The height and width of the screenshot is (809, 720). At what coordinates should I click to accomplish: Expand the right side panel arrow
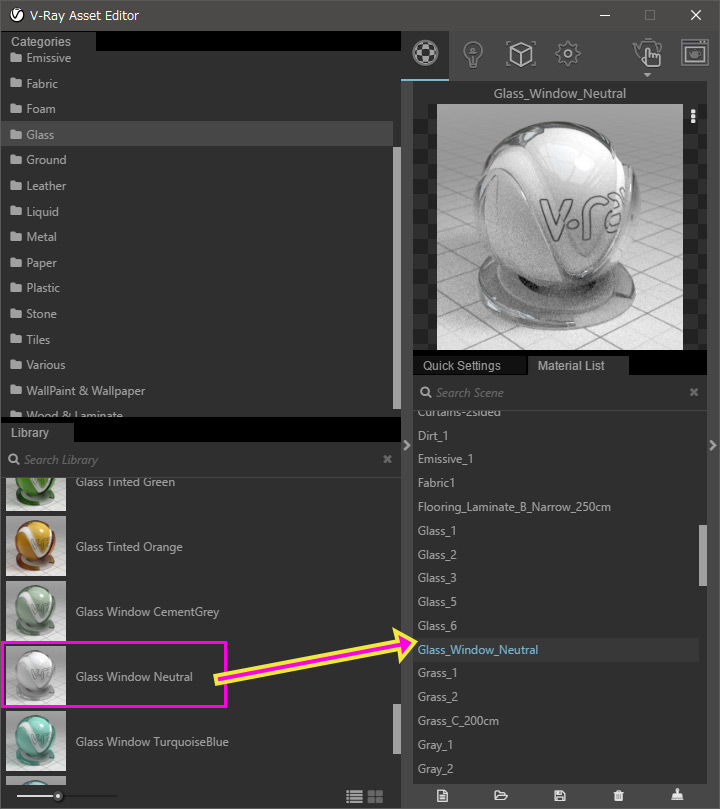(713, 445)
